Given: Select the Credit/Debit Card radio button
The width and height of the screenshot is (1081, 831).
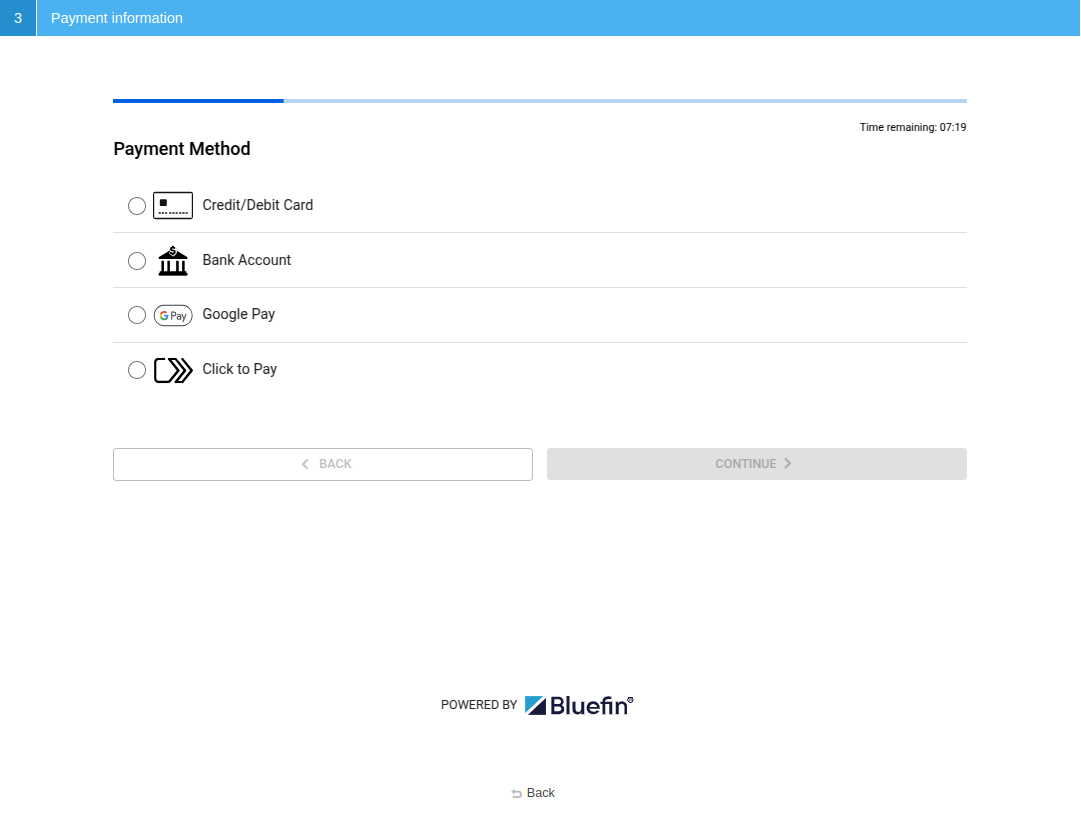Looking at the screenshot, I should 137,206.
